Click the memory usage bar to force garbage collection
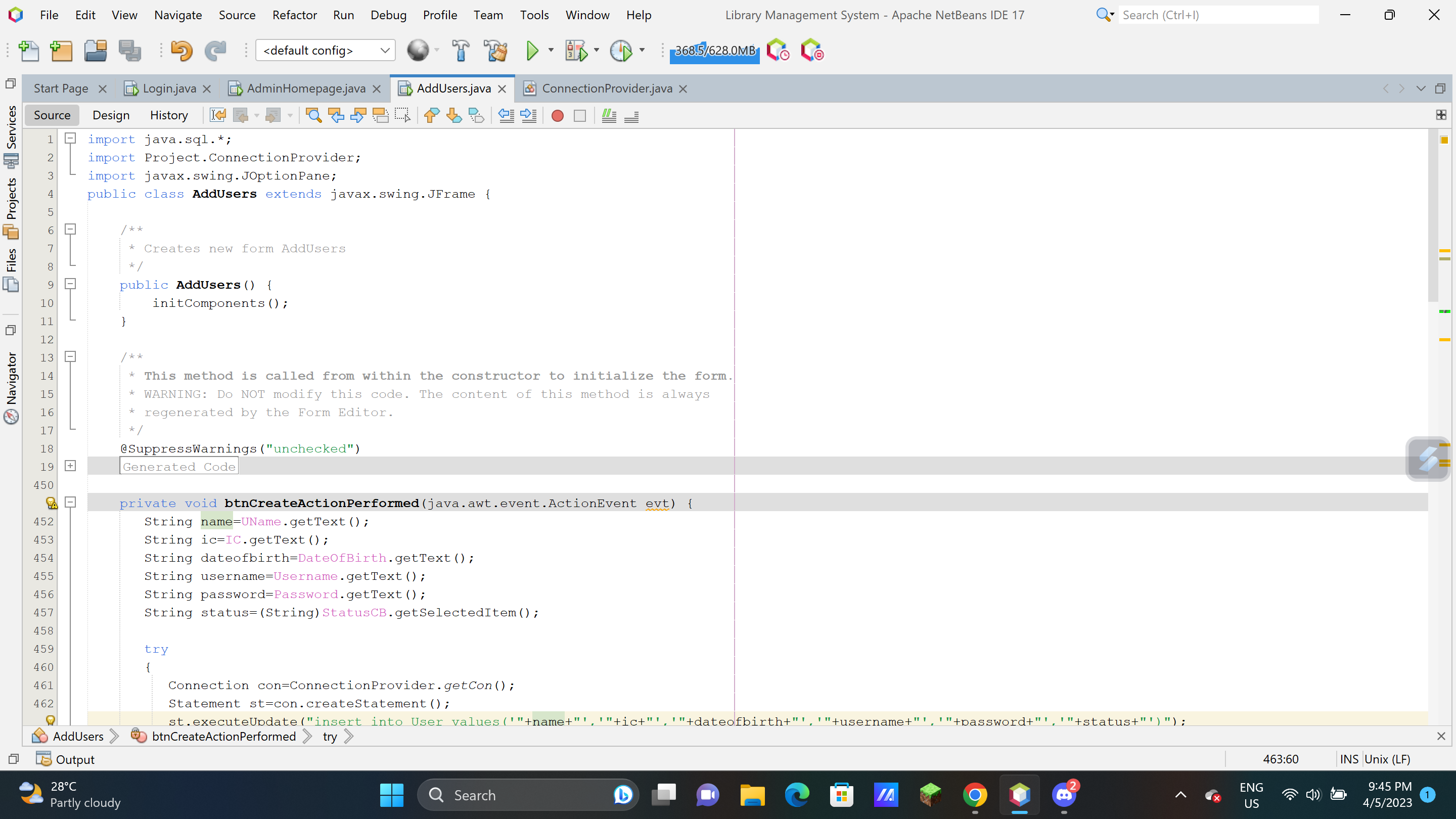The width and height of the screenshot is (1456, 819). pyautogui.click(x=714, y=51)
